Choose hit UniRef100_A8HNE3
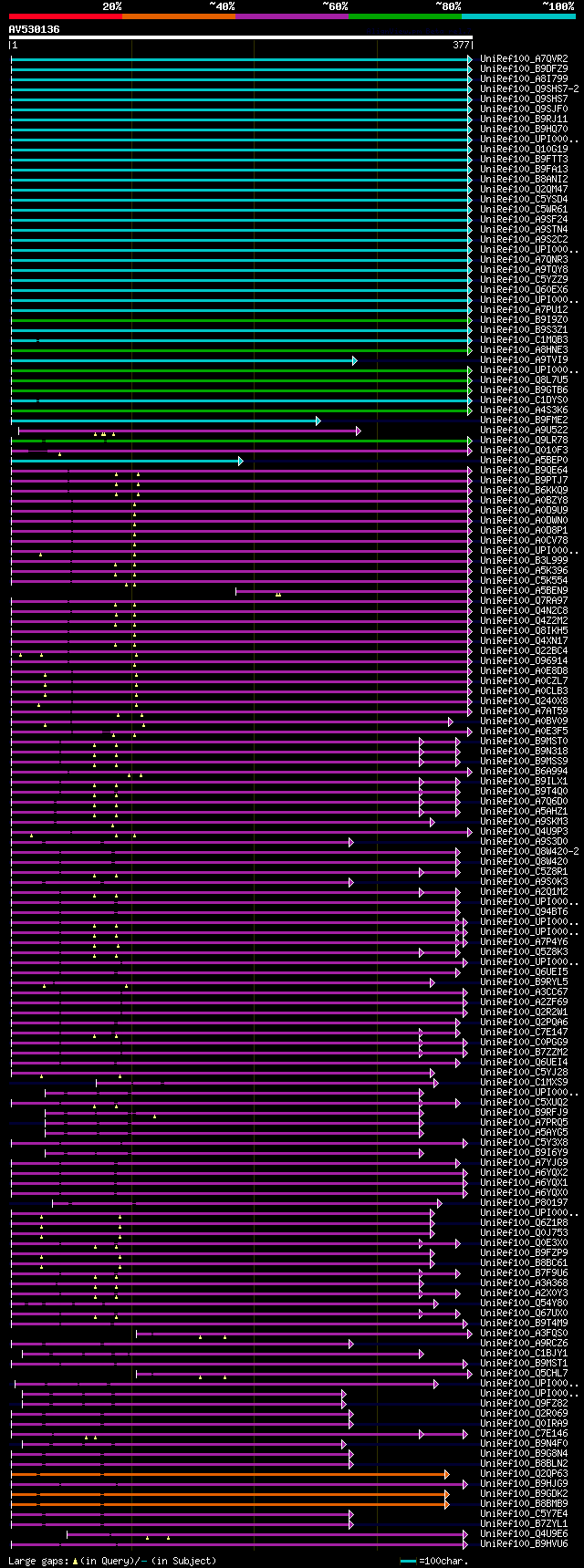 [x=524, y=349]
